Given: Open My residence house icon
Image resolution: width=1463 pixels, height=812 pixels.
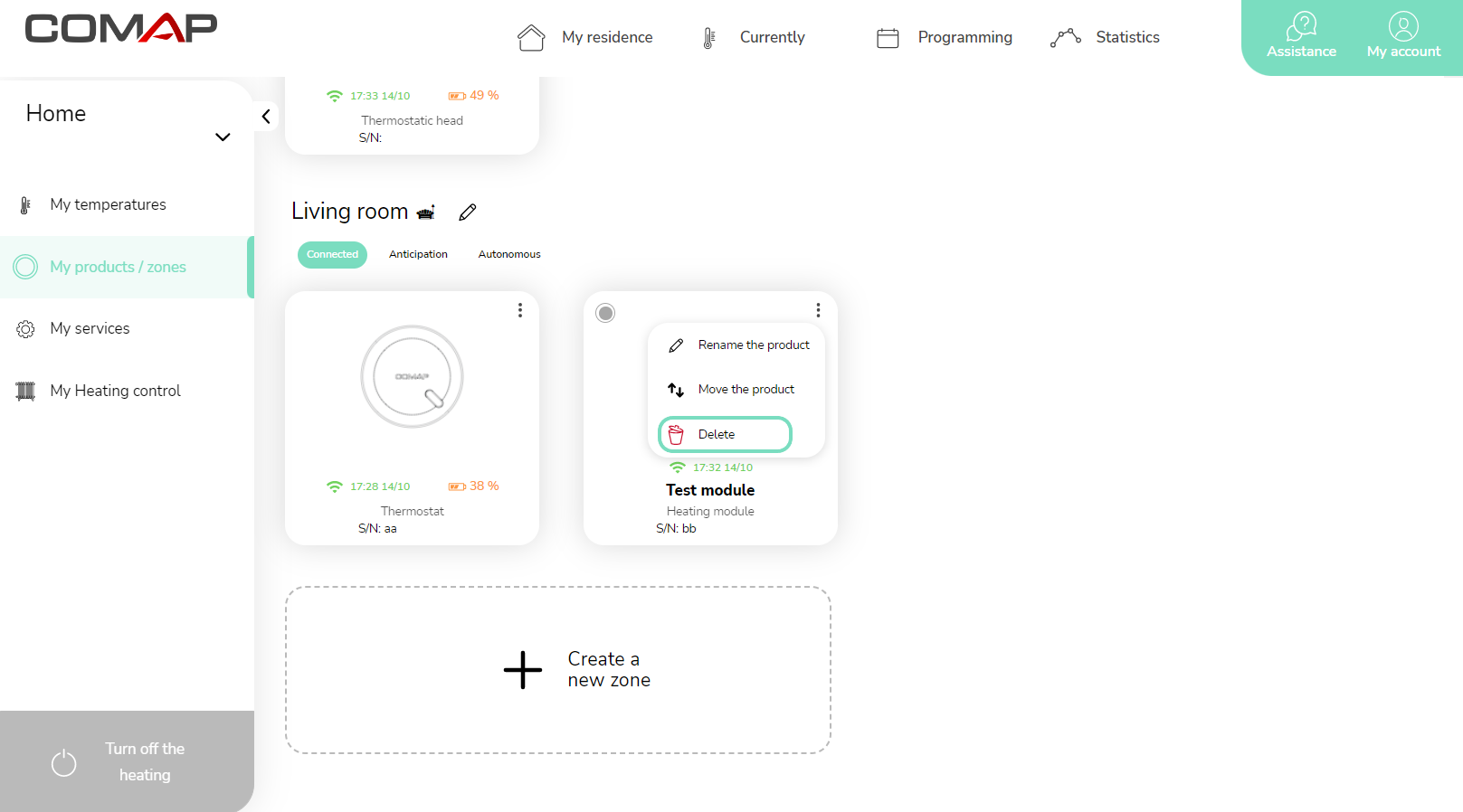Looking at the screenshot, I should pyautogui.click(x=531, y=37).
